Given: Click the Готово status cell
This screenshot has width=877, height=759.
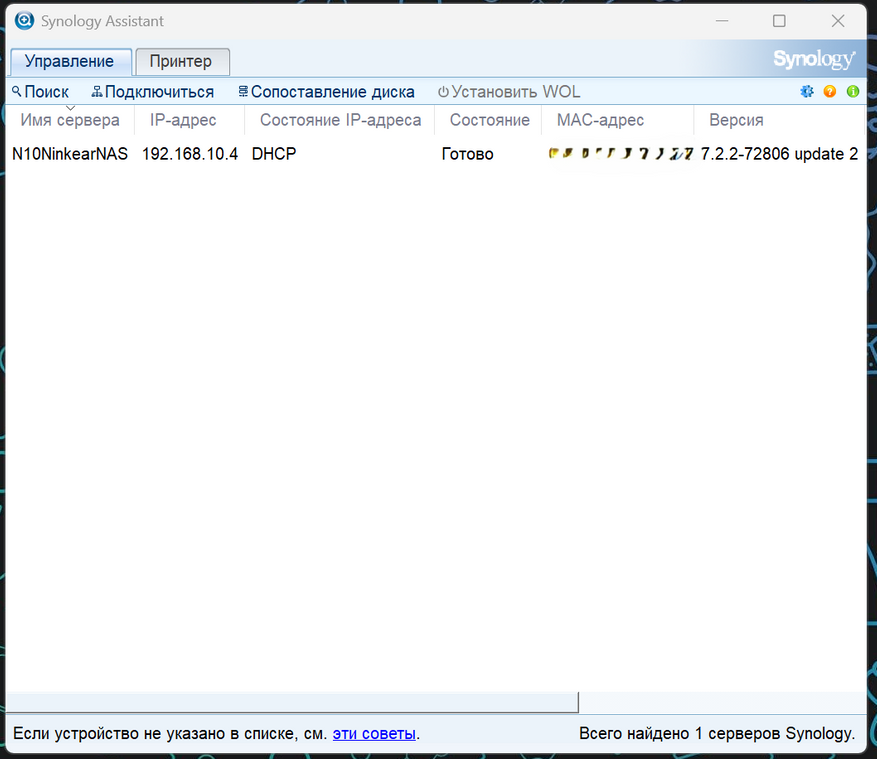Looking at the screenshot, I should point(467,154).
